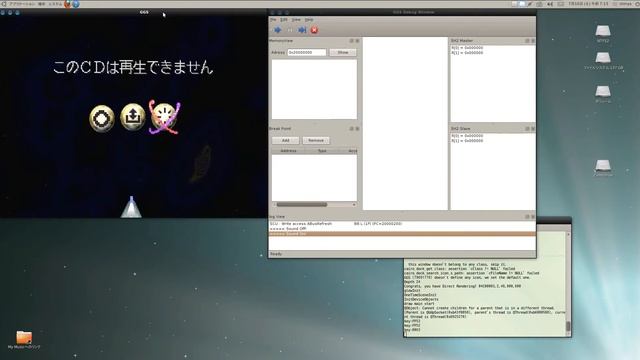Open the Edit menu in debug window

pyautogui.click(x=284, y=20)
